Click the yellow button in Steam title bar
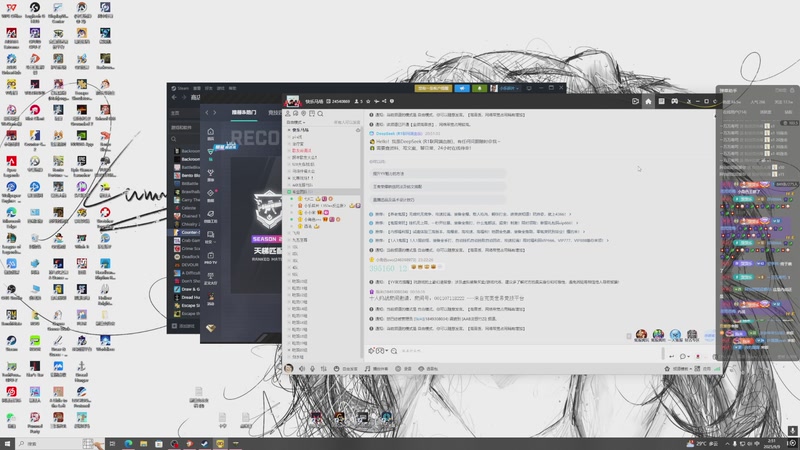The width and height of the screenshot is (800, 450). click(x=433, y=88)
